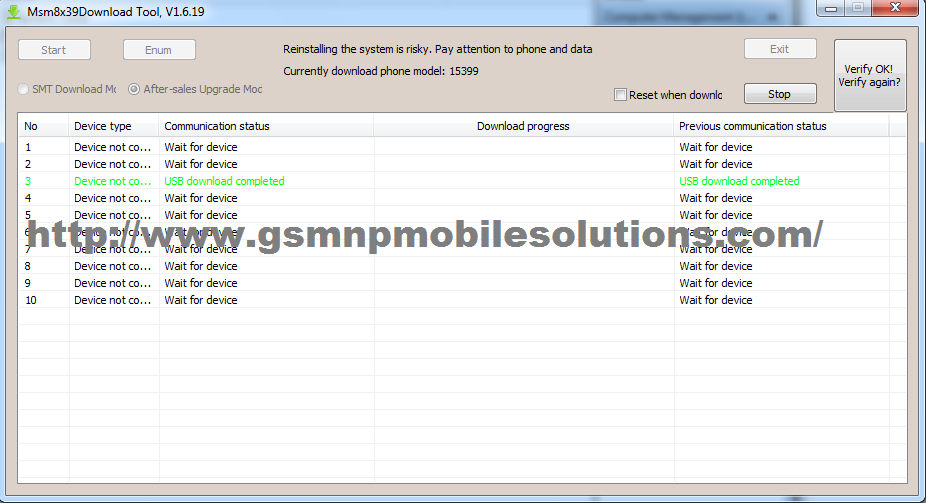Click row 2 Device not co... cell
The image size is (926, 503).
click(x=112, y=164)
